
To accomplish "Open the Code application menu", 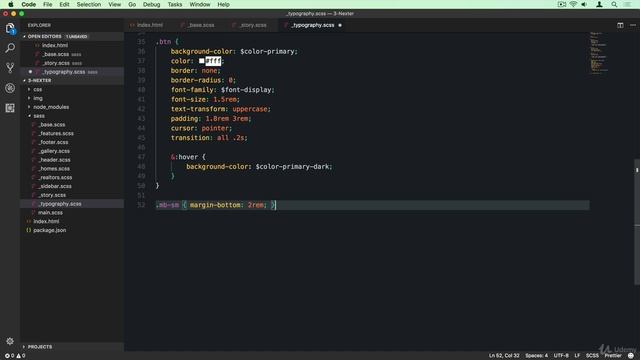I will point(29,4).
